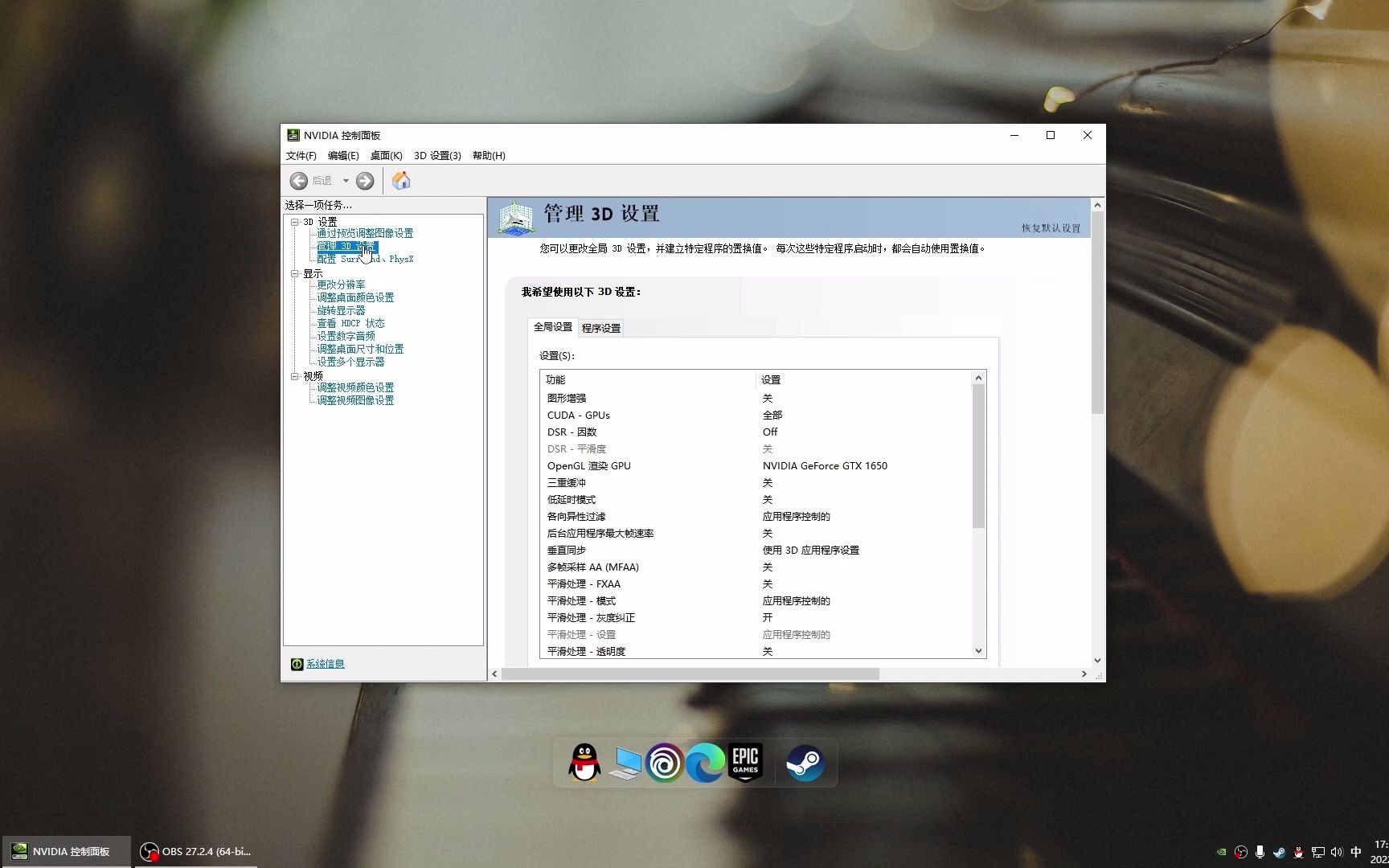Open 帮助(H) menu
Image resolution: width=1389 pixels, height=868 pixels.
click(489, 156)
